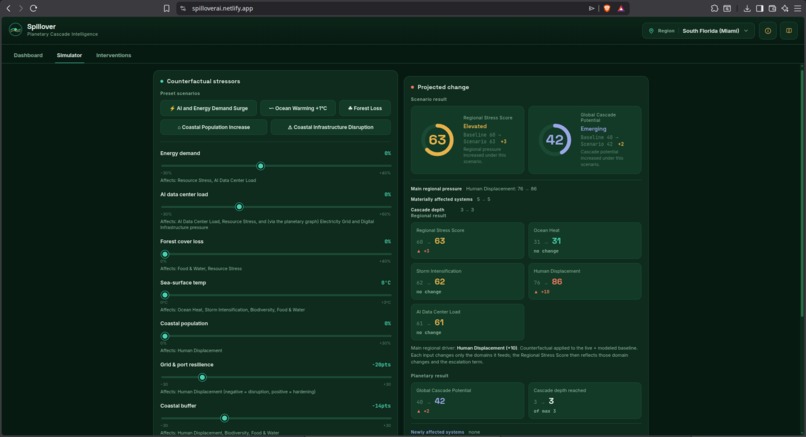This screenshot has height=437, width=806.
Task: Click the browser address bar URL
Action: [223, 8]
